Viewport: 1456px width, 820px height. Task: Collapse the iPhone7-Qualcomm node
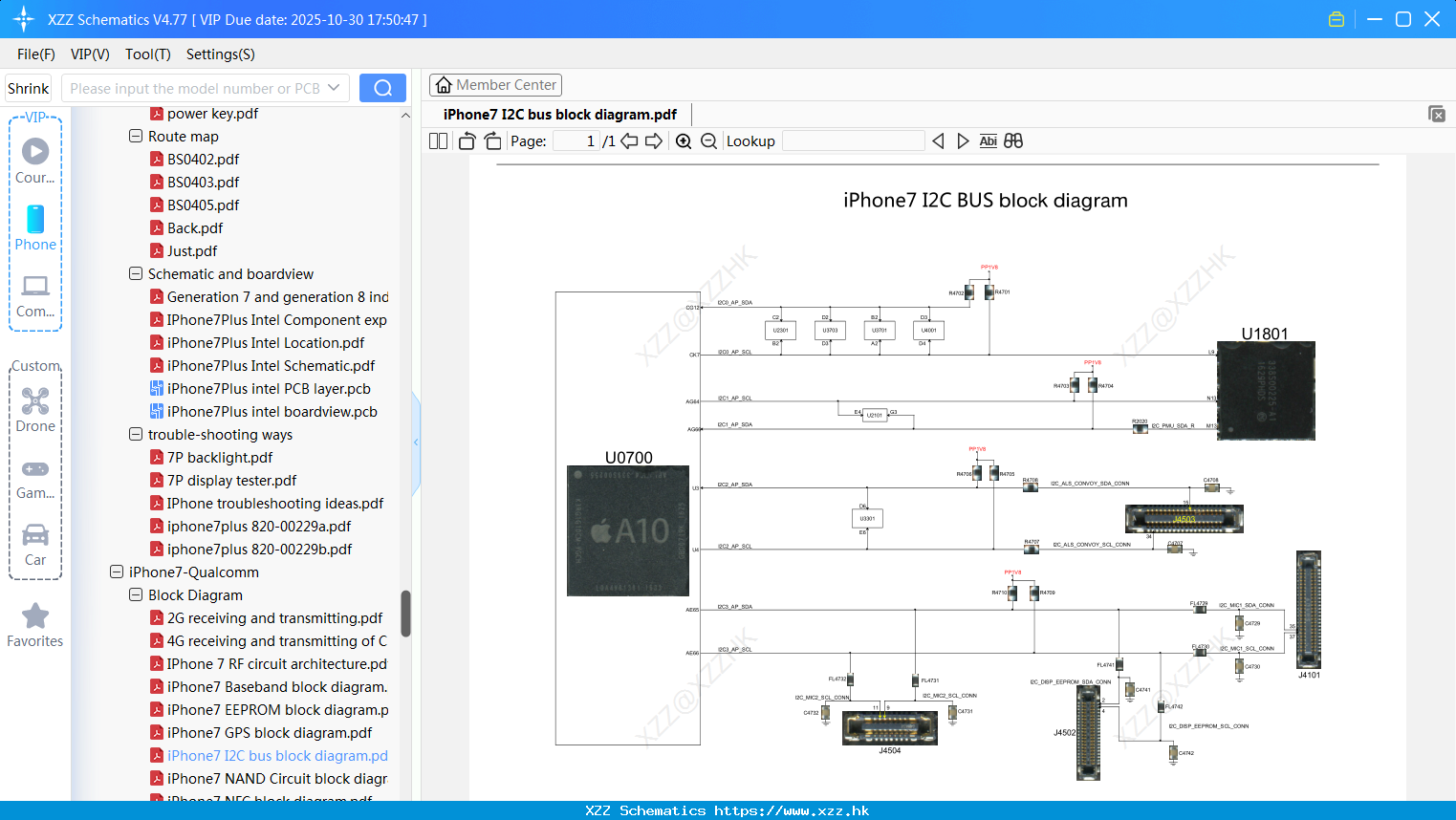pyautogui.click(x=117, y=572)
